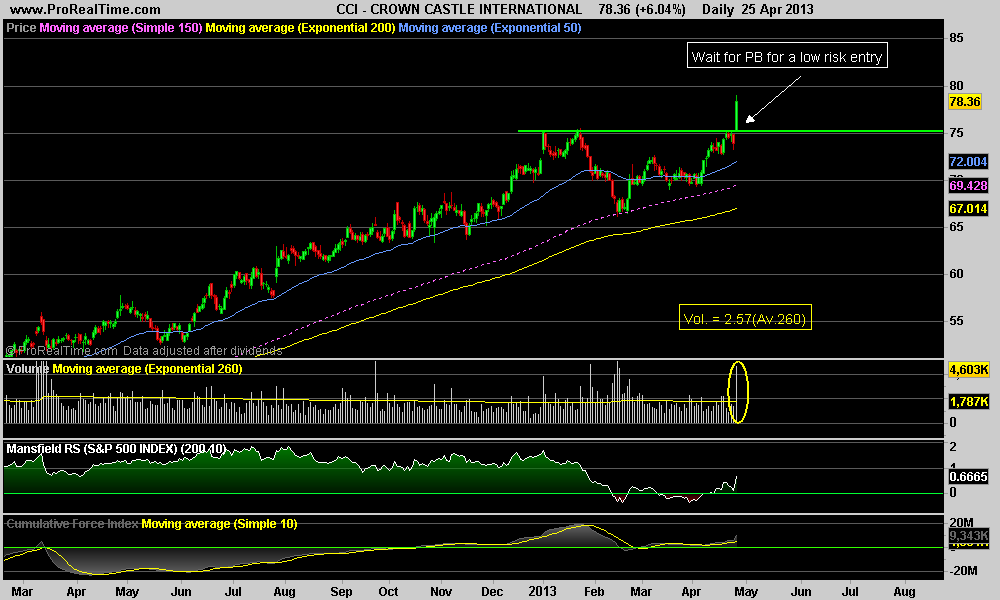Image resolution: width=1000 pixels, height=600 pixels.
Task: Click the Mansfield RS (S&P 500 INDEX) label
Action: tap(116, 449)
